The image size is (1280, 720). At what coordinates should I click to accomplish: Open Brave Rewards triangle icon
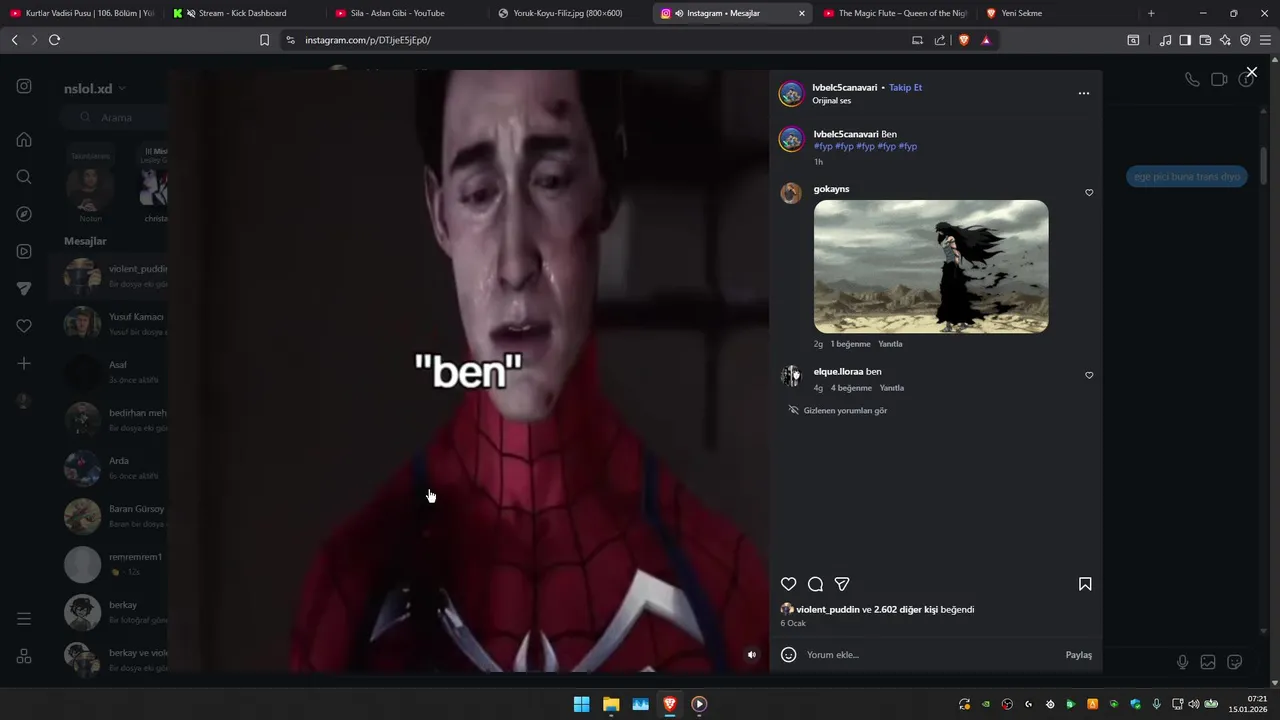[986, 40]
